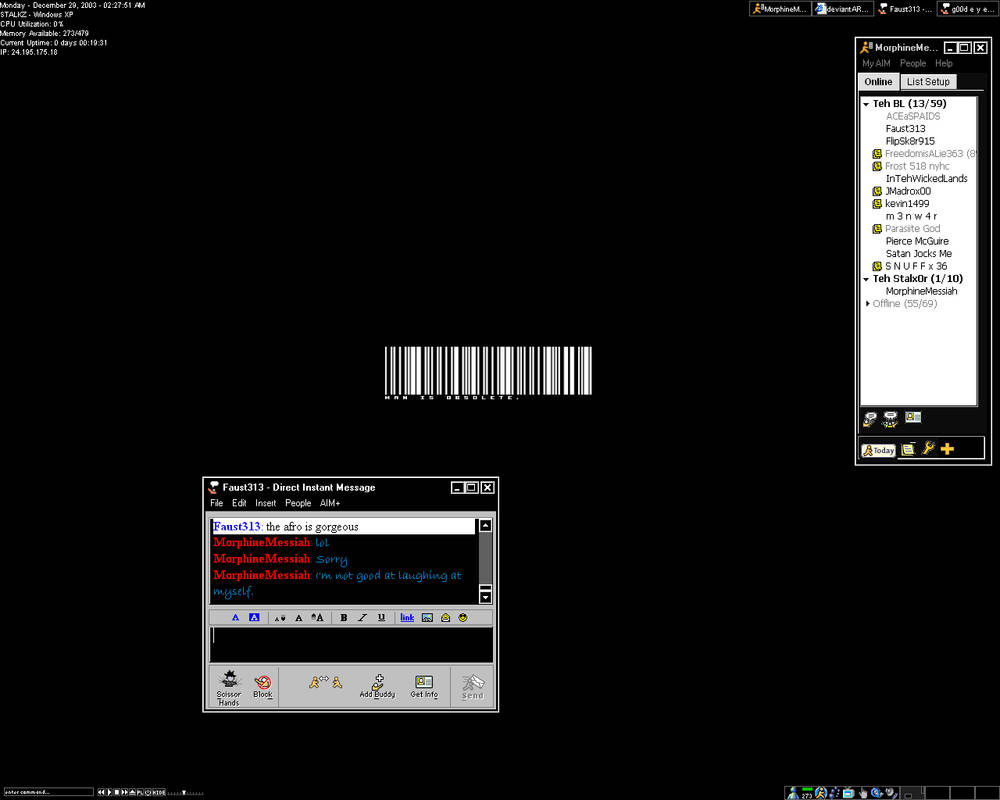Image resolution: width=1000 pixels, height=800 pixels.
Task: Click away-note icon beside JMadrox00
Action: (878, 191)
